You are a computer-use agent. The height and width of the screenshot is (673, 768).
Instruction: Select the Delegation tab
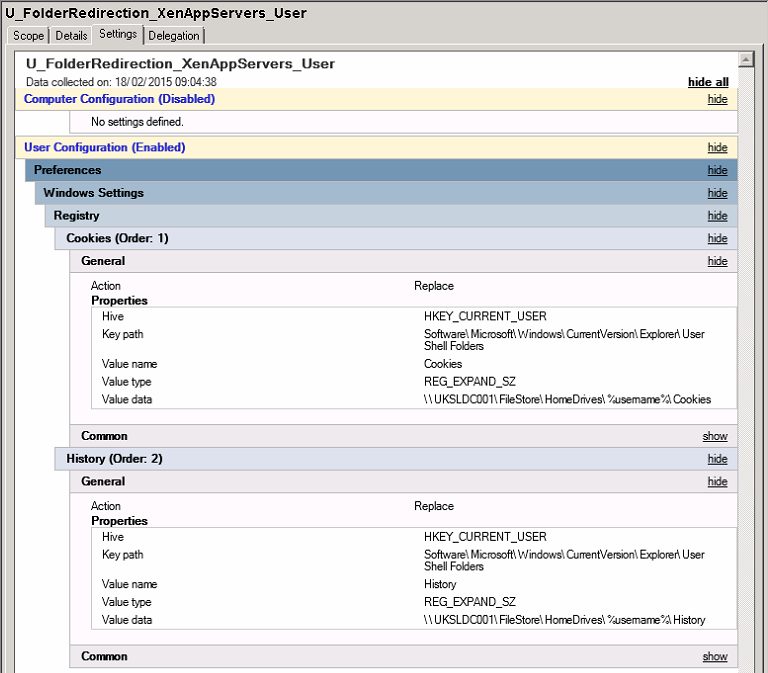(174, 36)
